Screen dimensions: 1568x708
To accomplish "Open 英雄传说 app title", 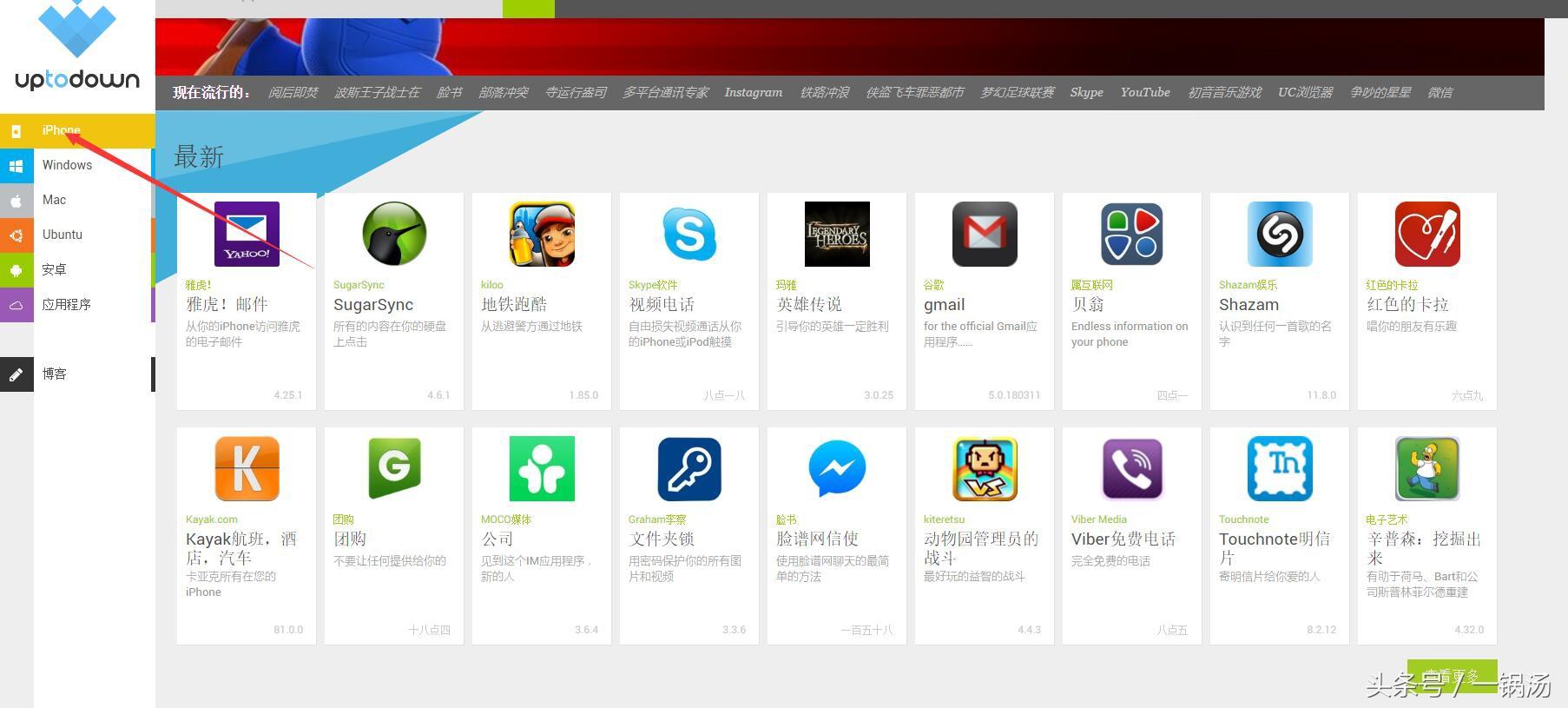I will pos(809,305).
